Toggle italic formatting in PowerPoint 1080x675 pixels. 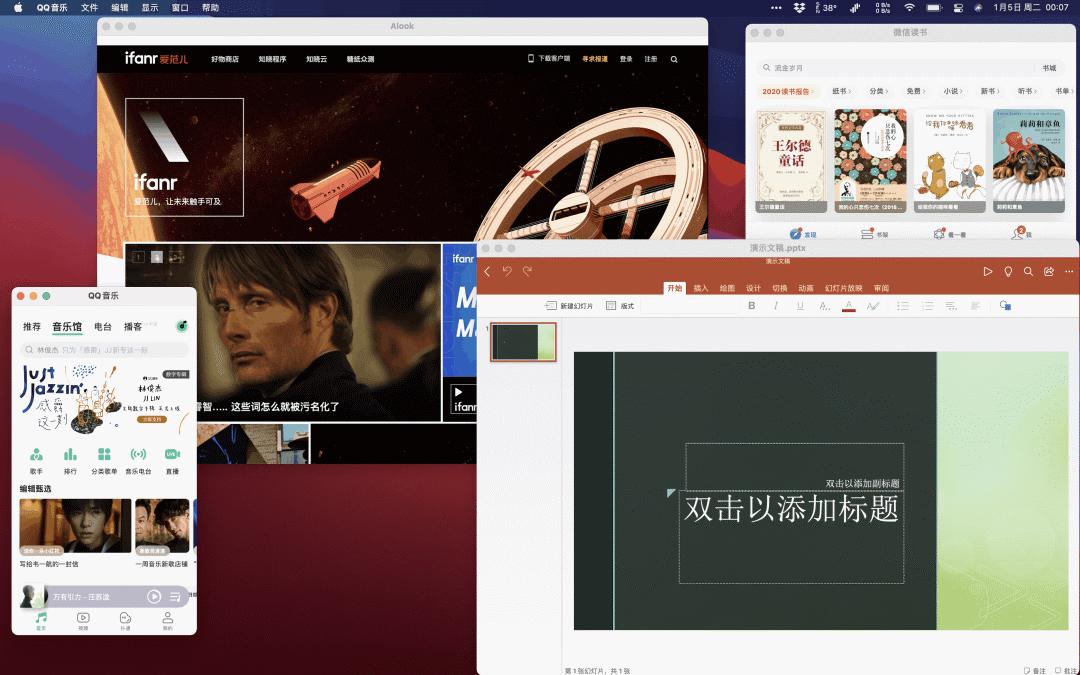(776, 306)
